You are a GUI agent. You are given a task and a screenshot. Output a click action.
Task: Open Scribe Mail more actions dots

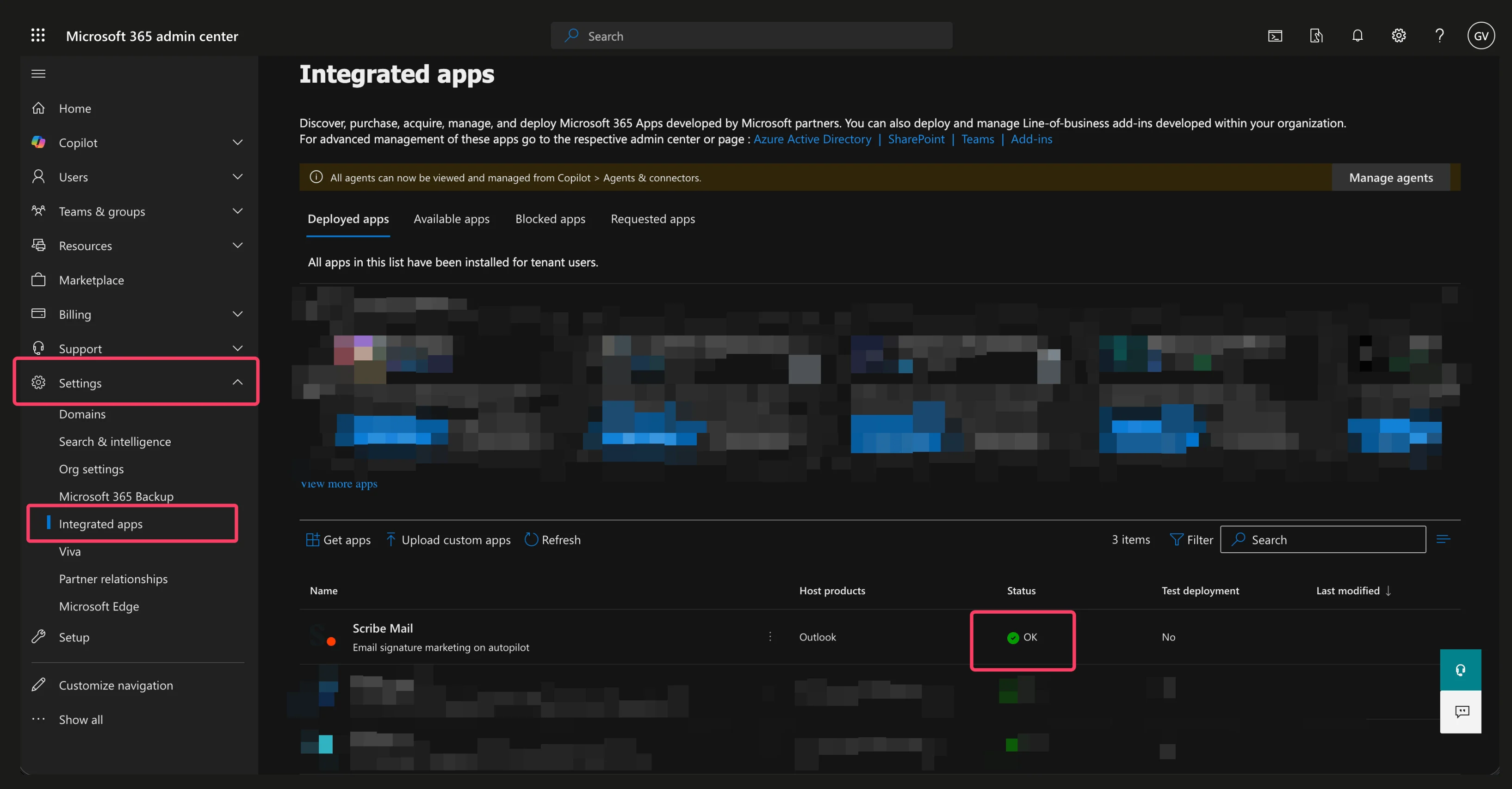770,636
